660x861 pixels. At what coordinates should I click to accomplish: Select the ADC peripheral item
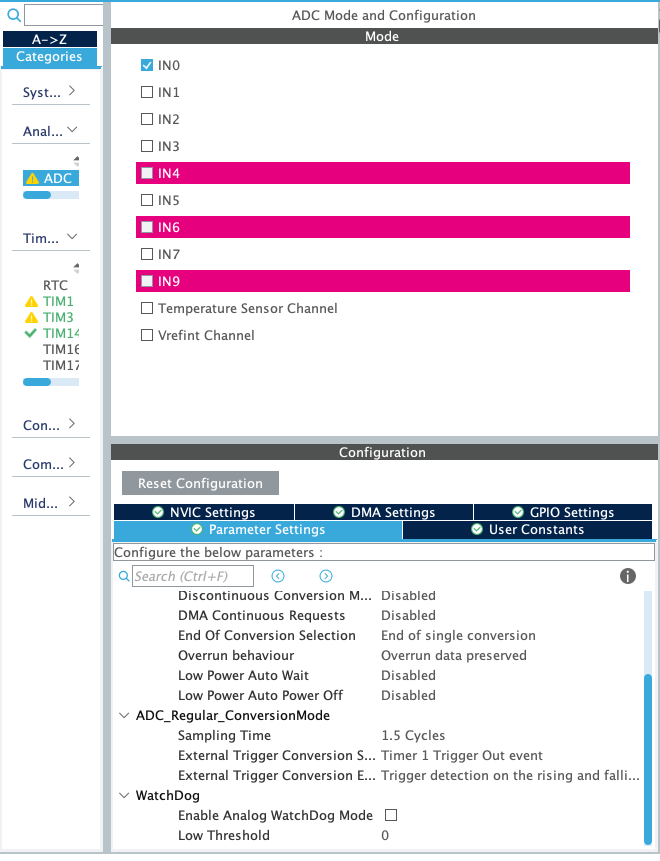coord(51,178)
